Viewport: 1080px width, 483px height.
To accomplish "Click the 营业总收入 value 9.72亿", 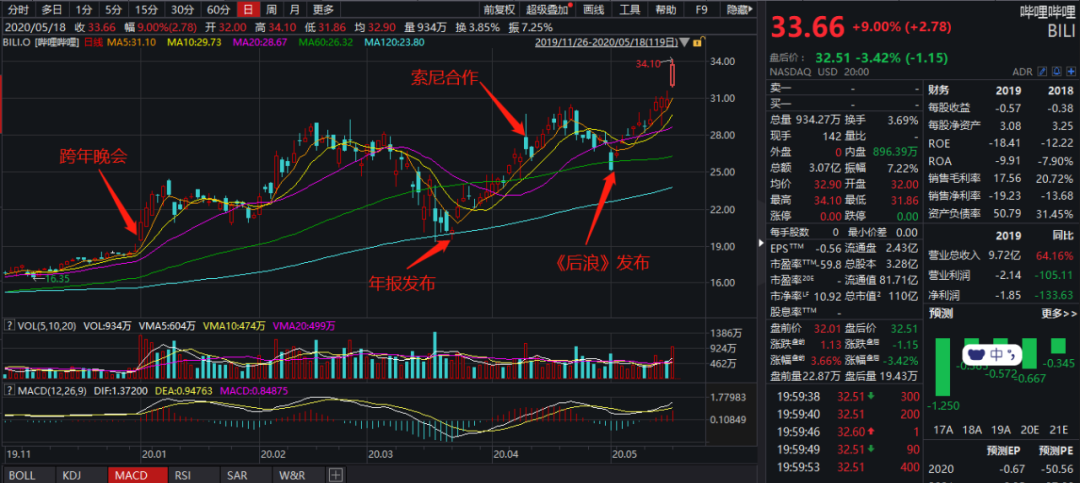I will click(x=1002, y=255).
